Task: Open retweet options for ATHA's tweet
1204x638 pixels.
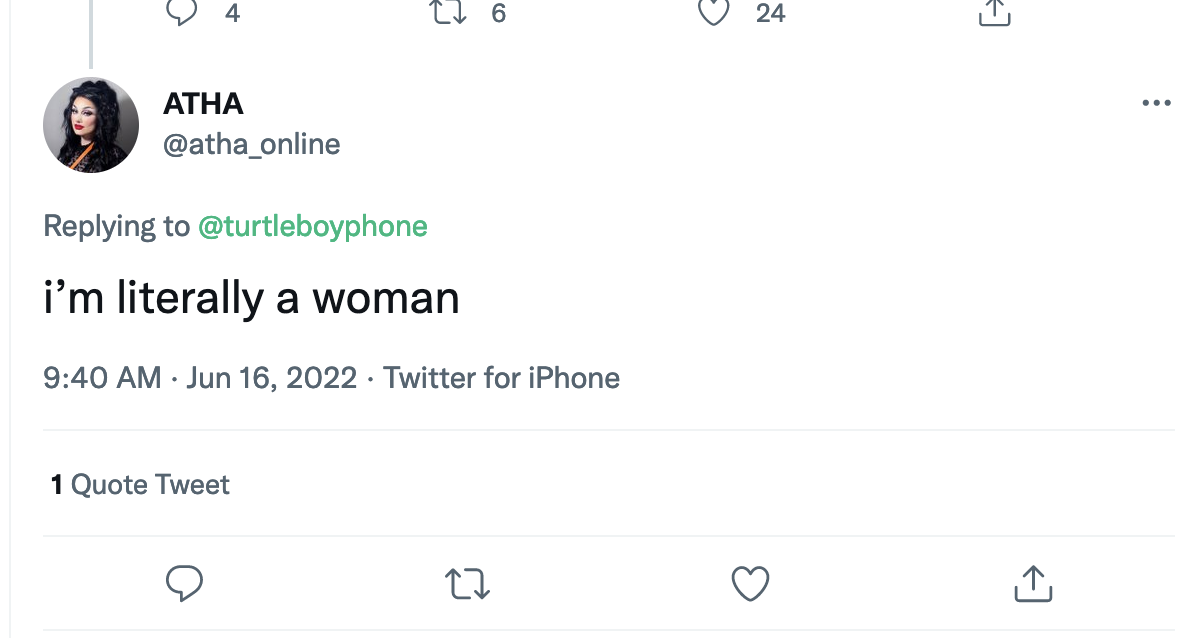Action: 466,584
